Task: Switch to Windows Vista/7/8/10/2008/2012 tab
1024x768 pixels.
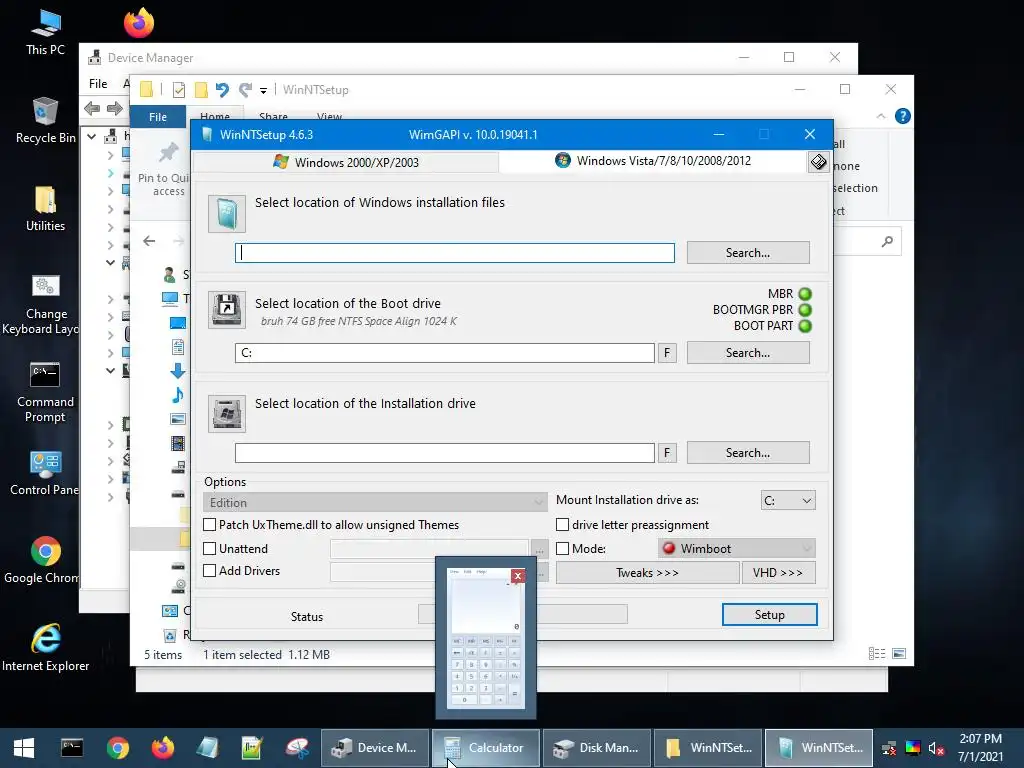Action: 653,161
